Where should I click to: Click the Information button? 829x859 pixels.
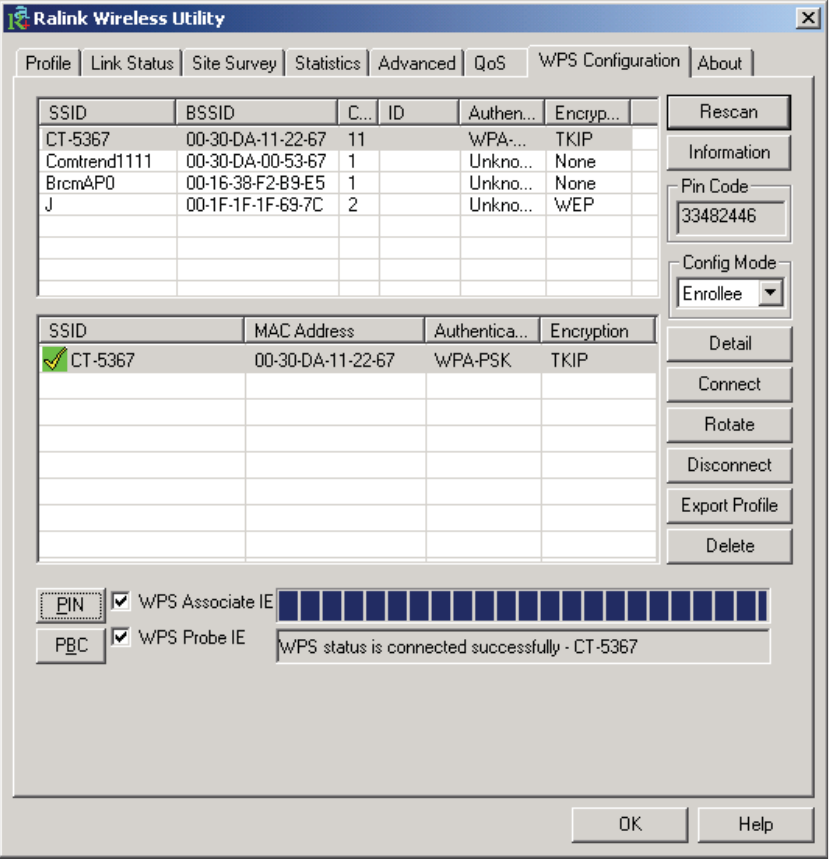click(x=729, y=152)
